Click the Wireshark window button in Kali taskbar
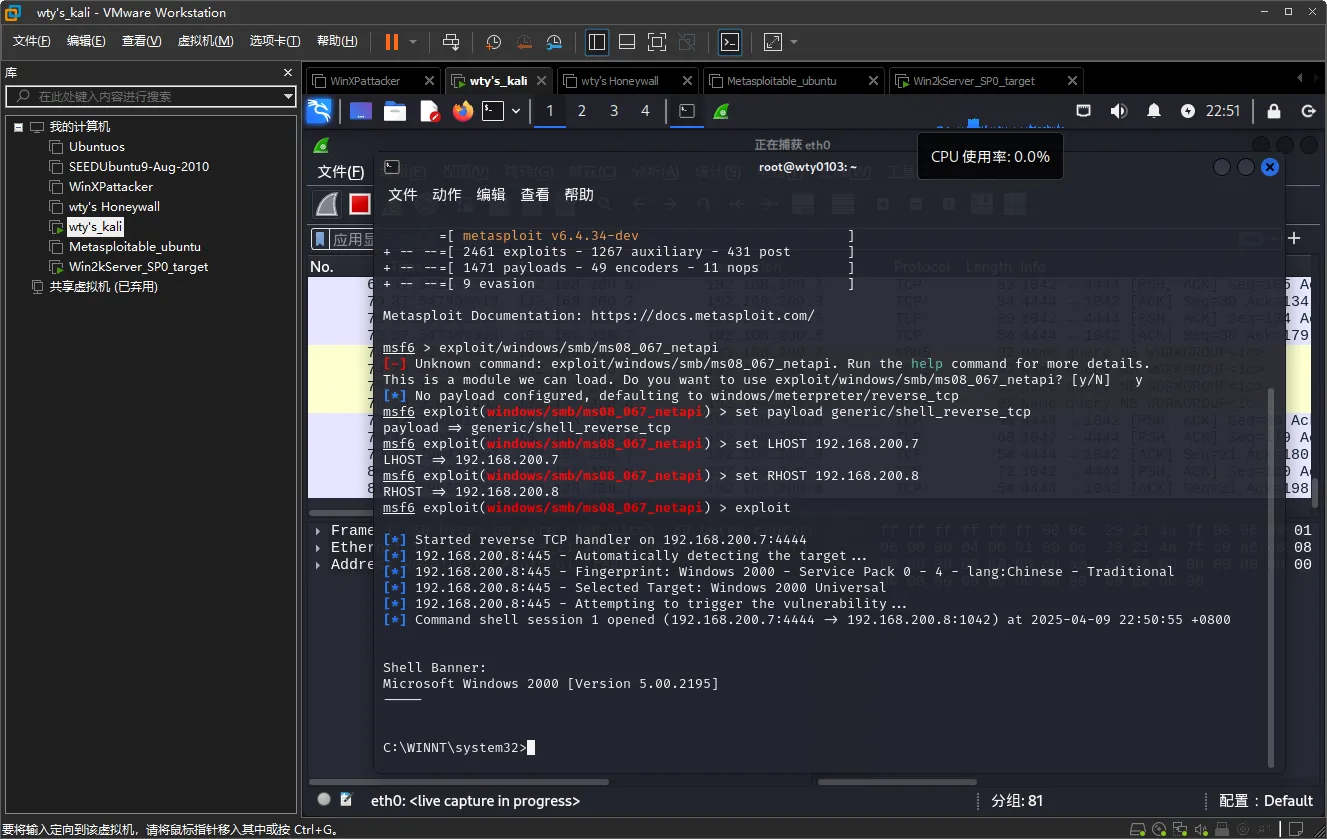Screen dimensions: 1327x839 [721, 111]
